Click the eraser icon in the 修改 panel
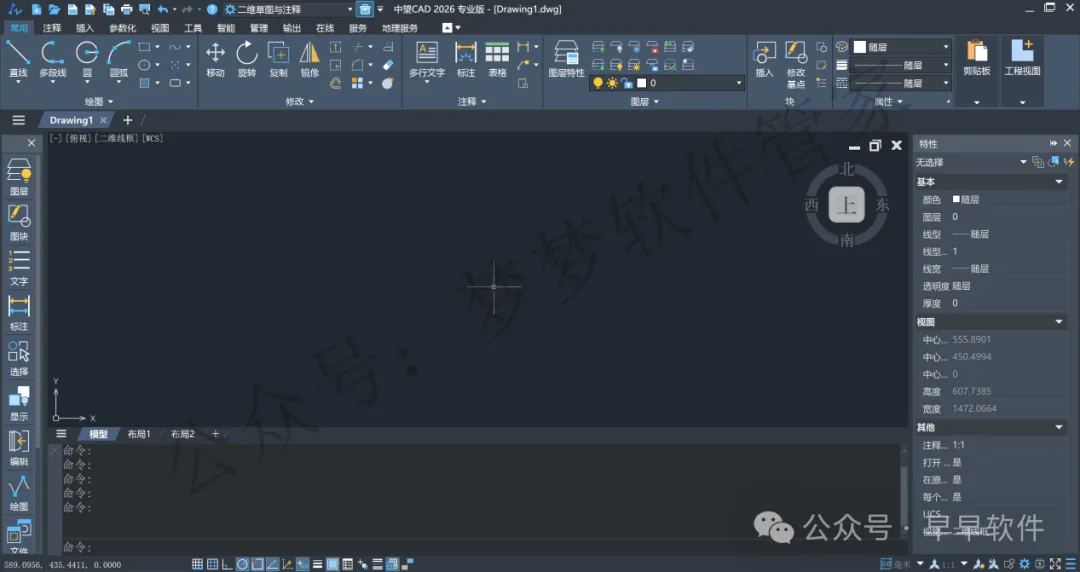Image resolution: width=1080 pixels, height=572 pixels. [x=388, y=65]
